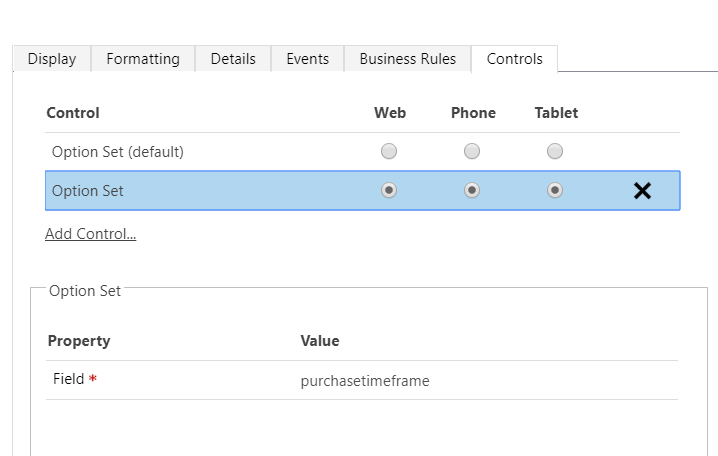Switch to the Display tab
Viewport: 718px width, 456px height.
pos(52,59)
